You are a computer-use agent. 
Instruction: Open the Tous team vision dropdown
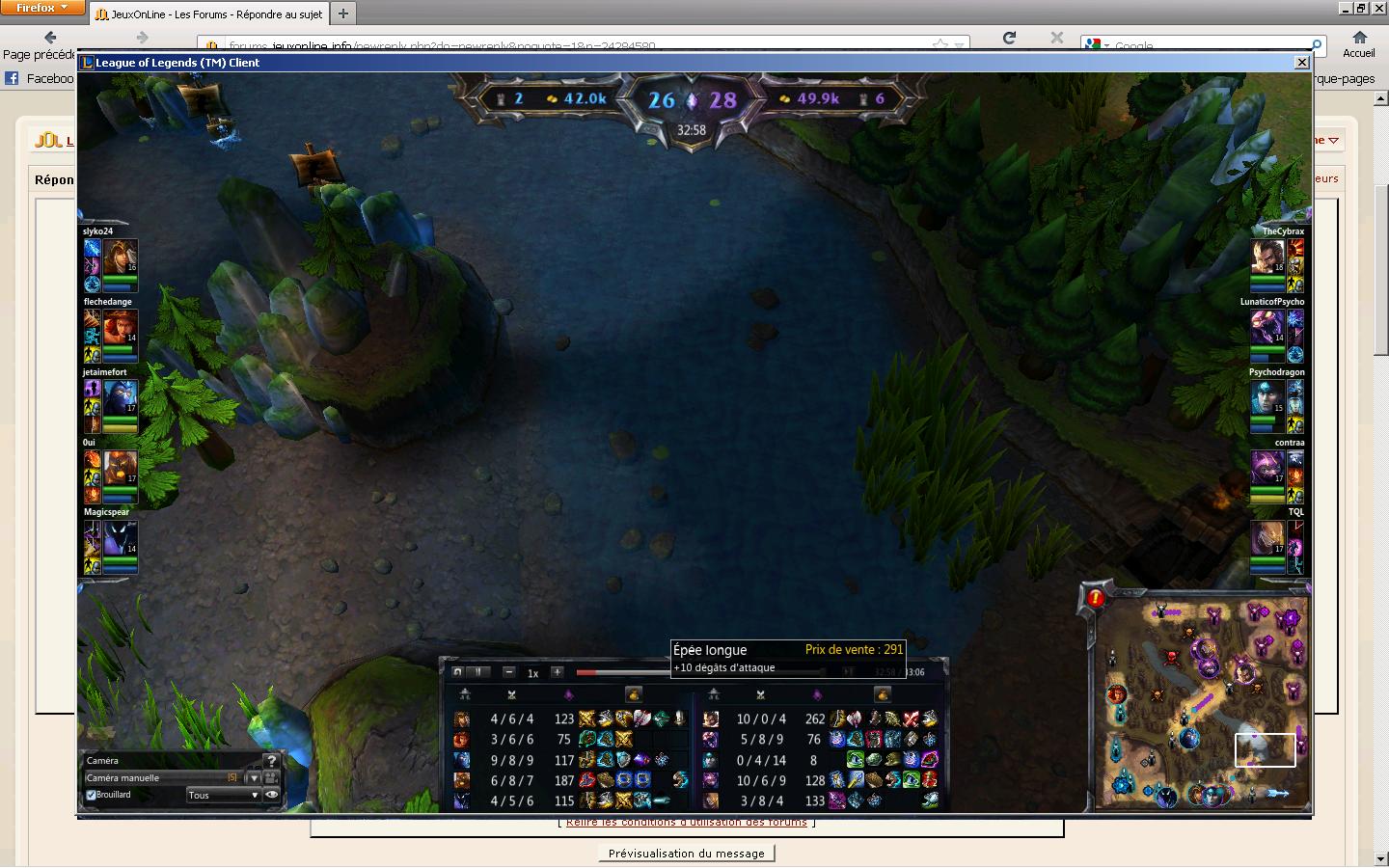224,795
